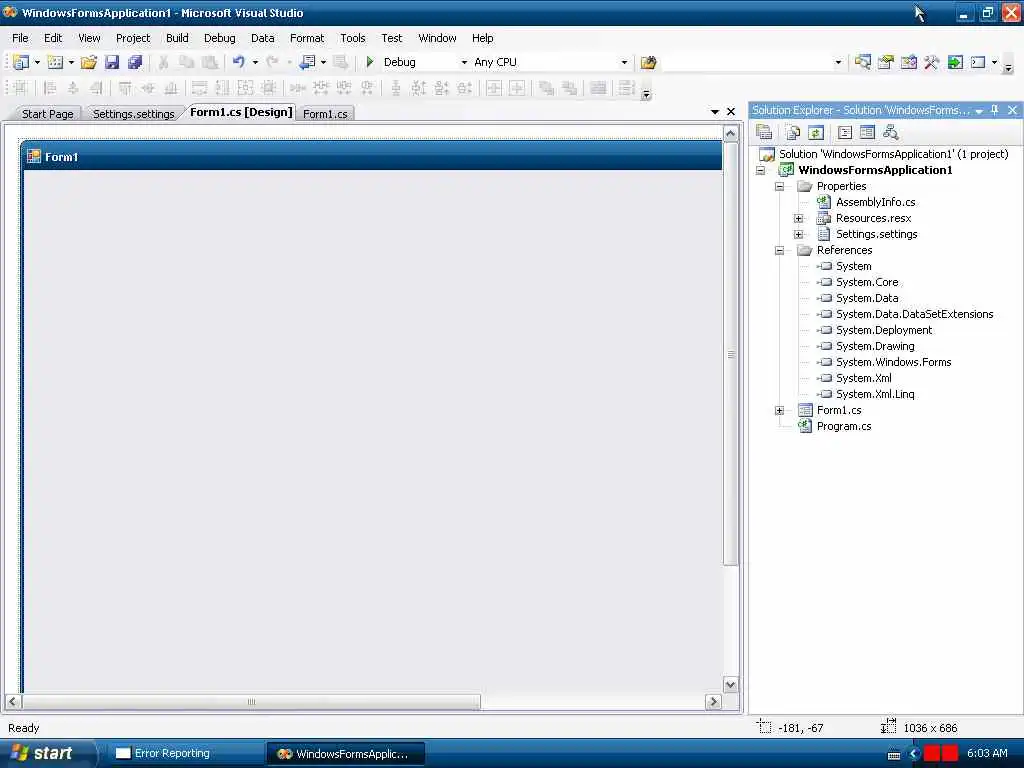The width and height of the screenshot is (1024, 768).
Task: Open the Start Page toolbar icon
Action: click(955, 62)
